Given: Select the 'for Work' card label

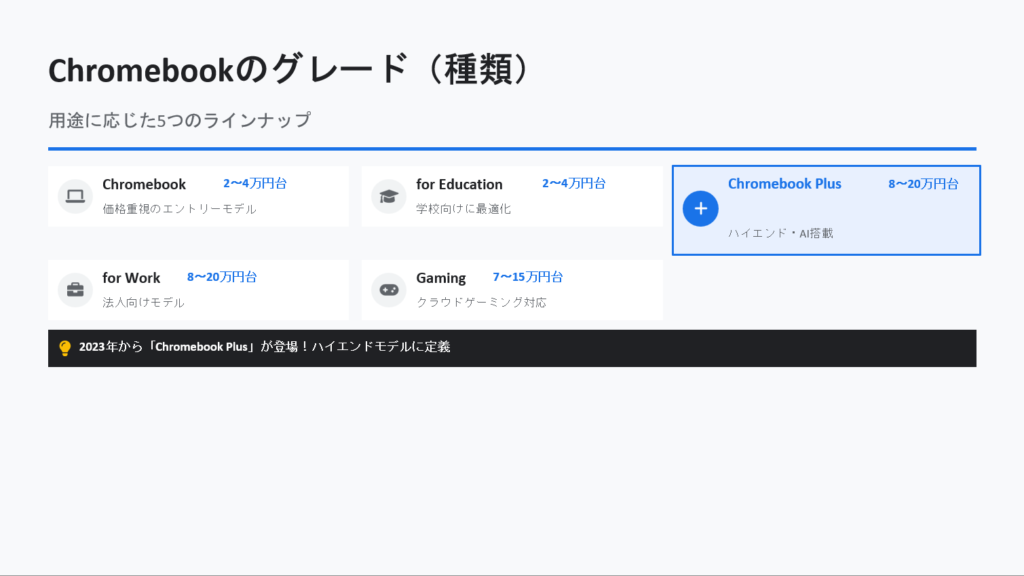Looking at the screenshot, I should 131,278.
